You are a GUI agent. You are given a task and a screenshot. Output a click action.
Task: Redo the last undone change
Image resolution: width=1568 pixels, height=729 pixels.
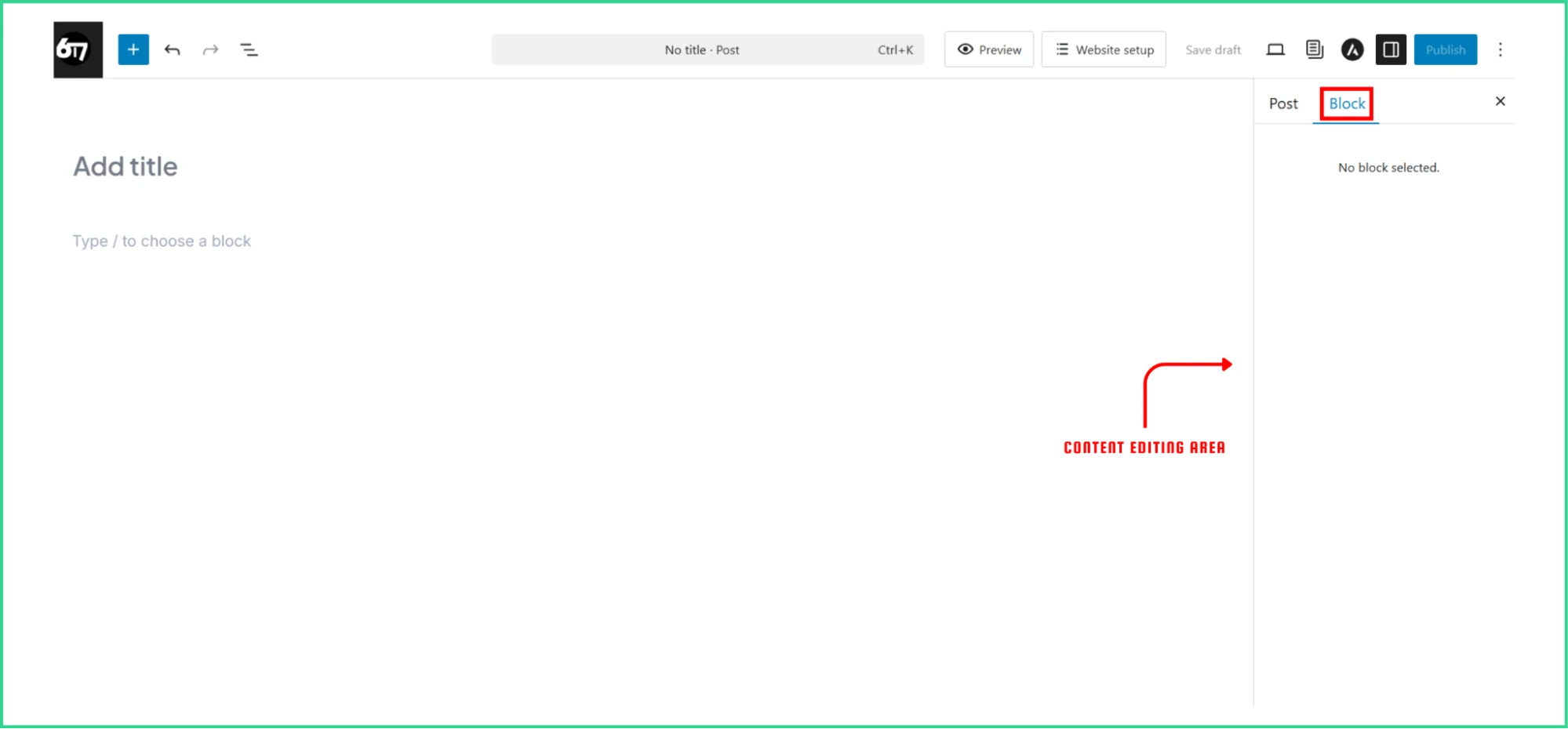tap(210, 50)
